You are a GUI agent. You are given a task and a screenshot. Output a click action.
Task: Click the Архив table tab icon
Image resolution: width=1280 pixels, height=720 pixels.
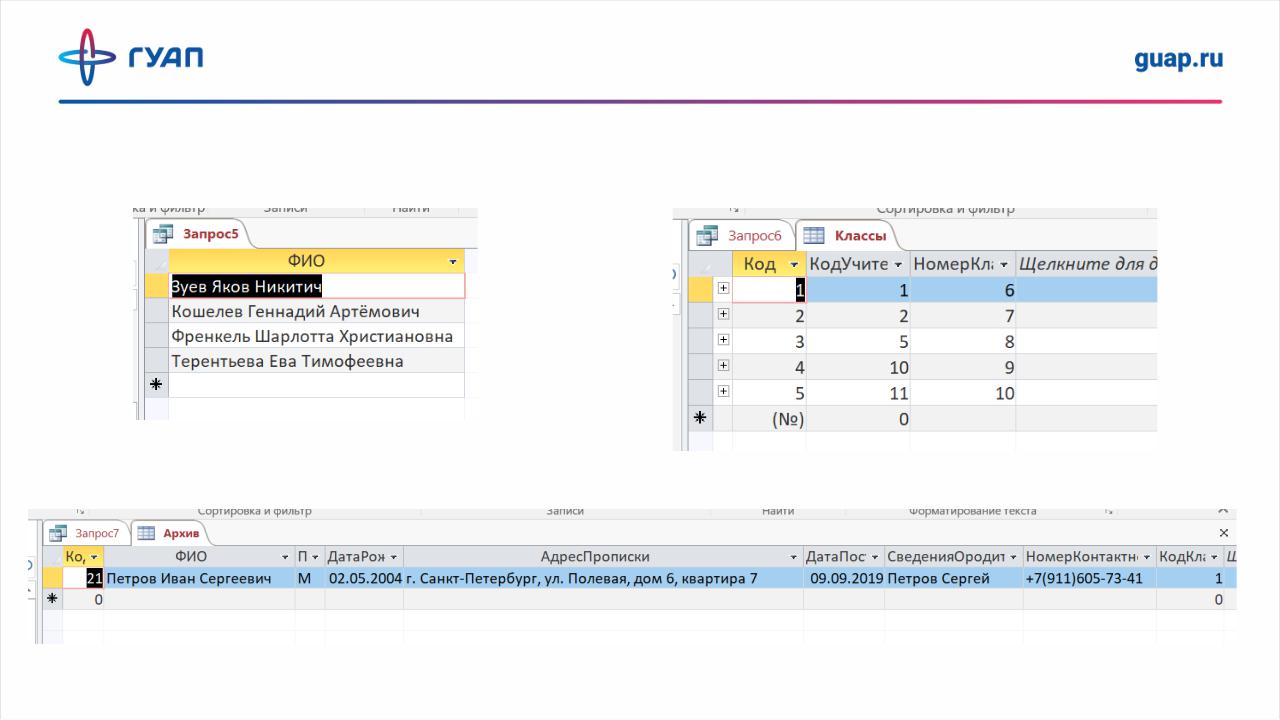145,533
